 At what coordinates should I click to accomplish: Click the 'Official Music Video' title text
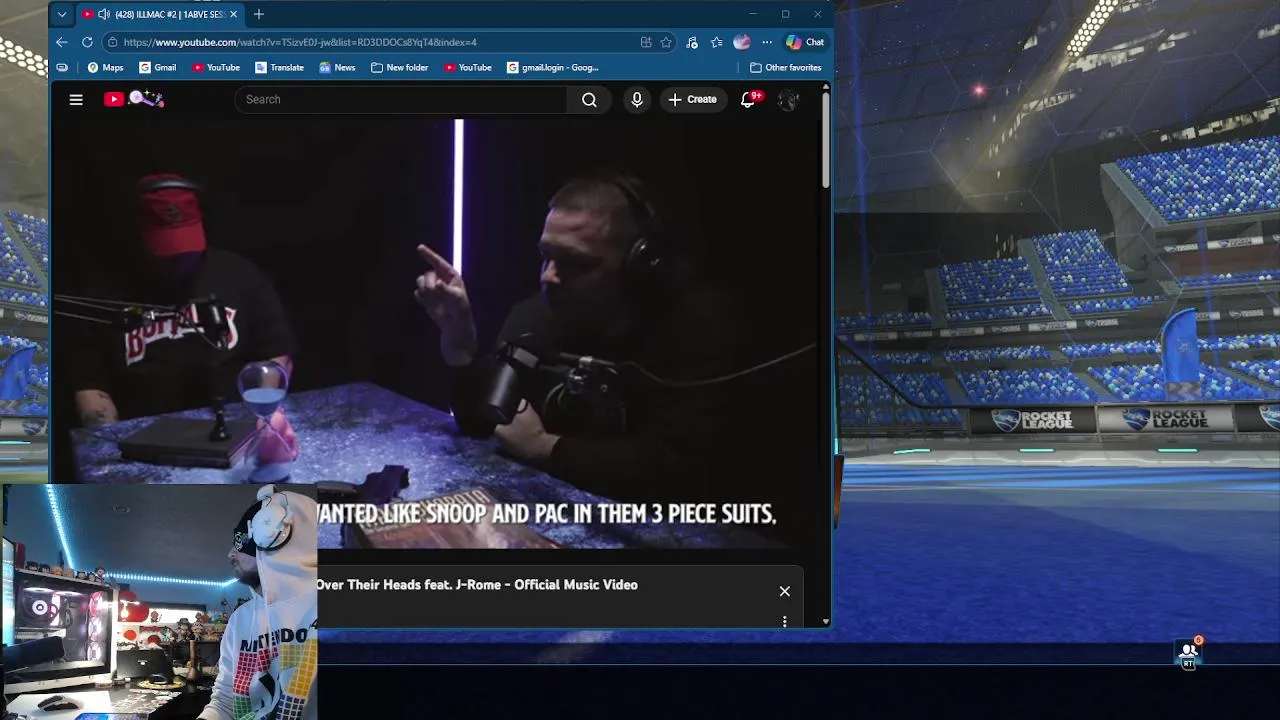pos(576,585)
